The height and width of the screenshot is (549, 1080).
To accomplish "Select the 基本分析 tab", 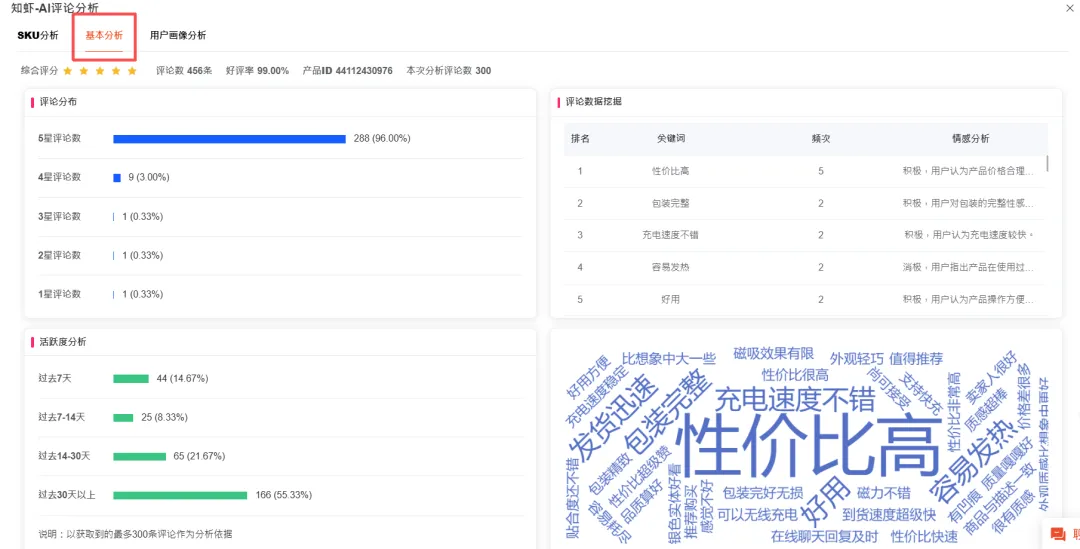I will coord(104,35).
